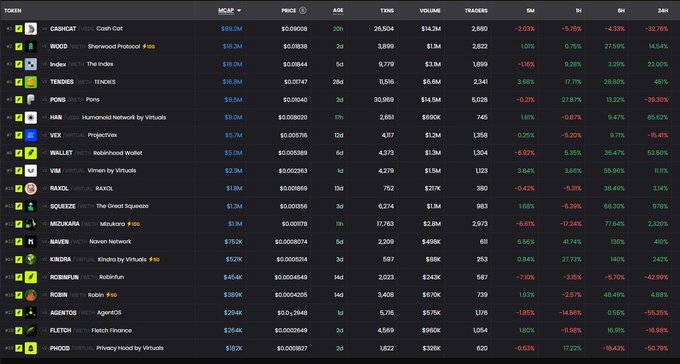
Task: Click the chain feather badge in PONS row
Action: (19, 100)
